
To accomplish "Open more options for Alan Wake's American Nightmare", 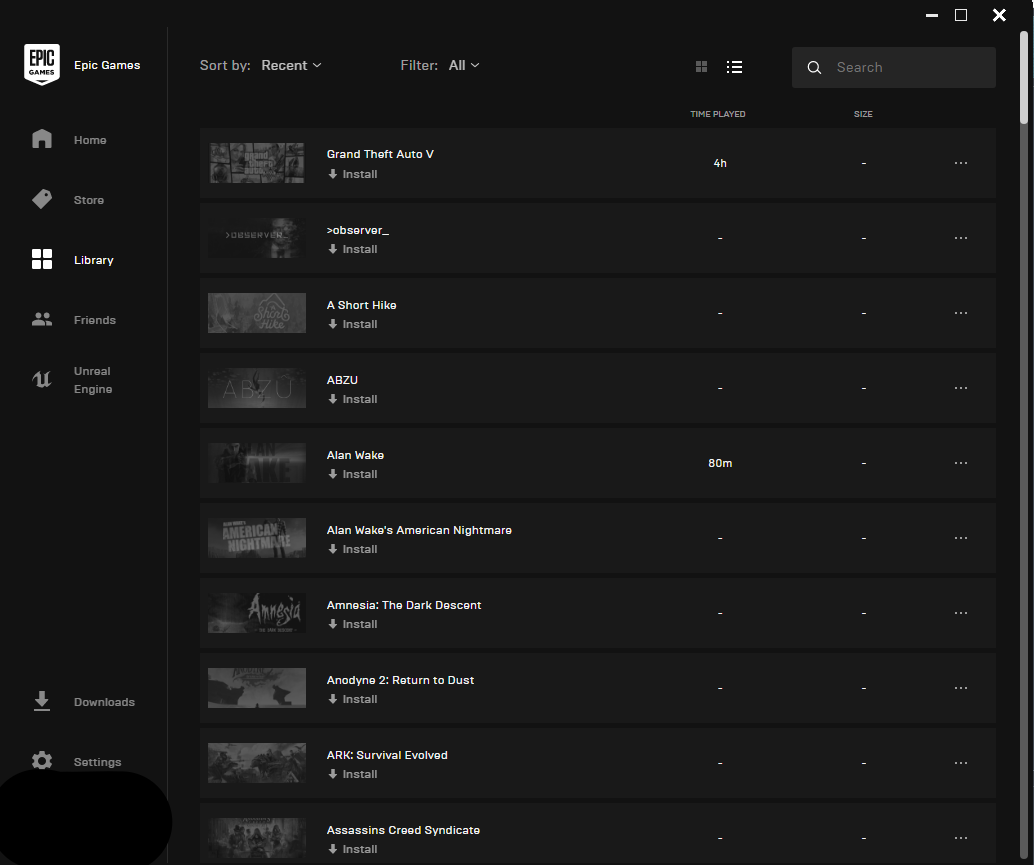I will (x=961, y=538).
